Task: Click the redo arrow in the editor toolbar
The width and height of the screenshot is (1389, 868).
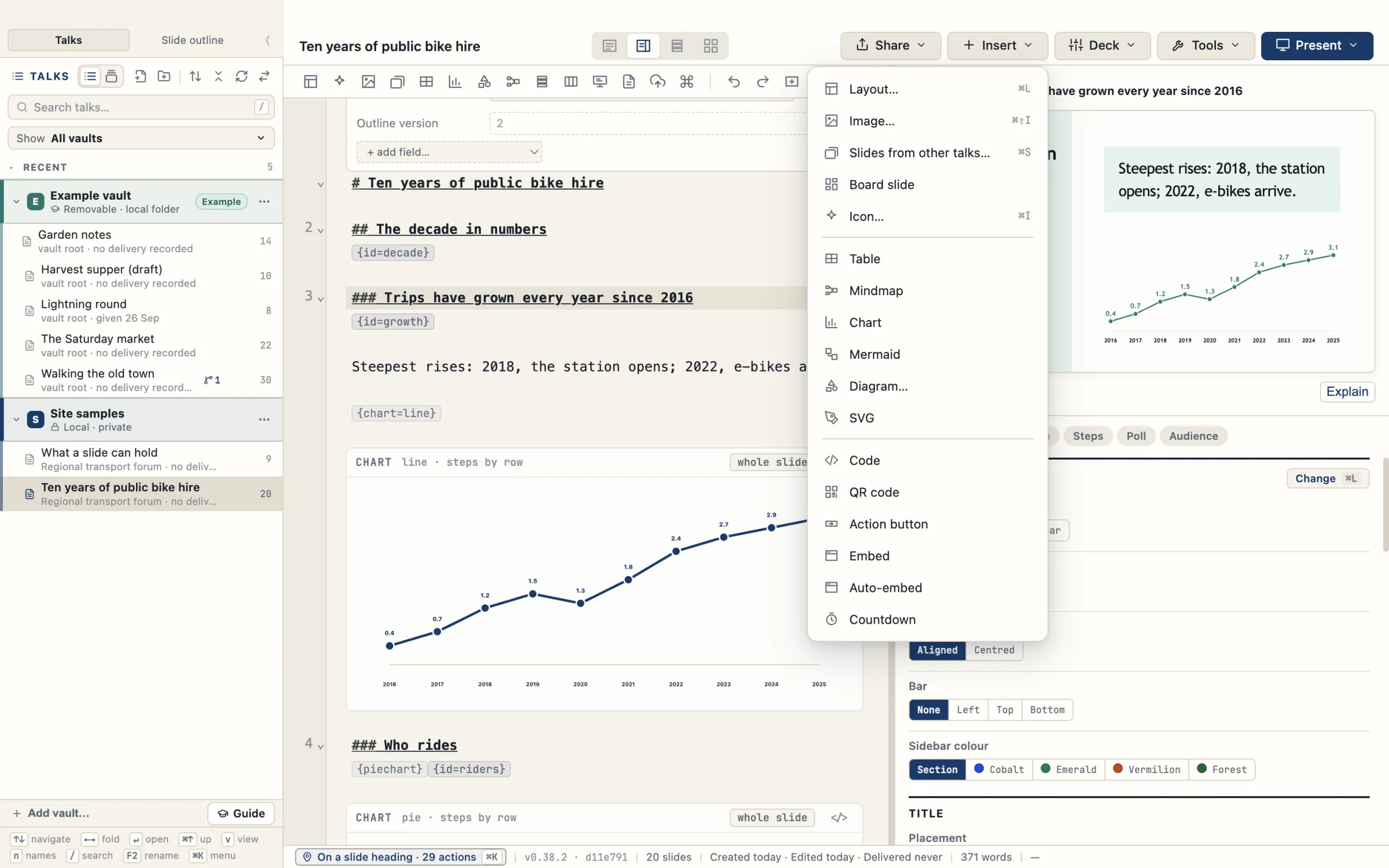Action: pos(763,82)
